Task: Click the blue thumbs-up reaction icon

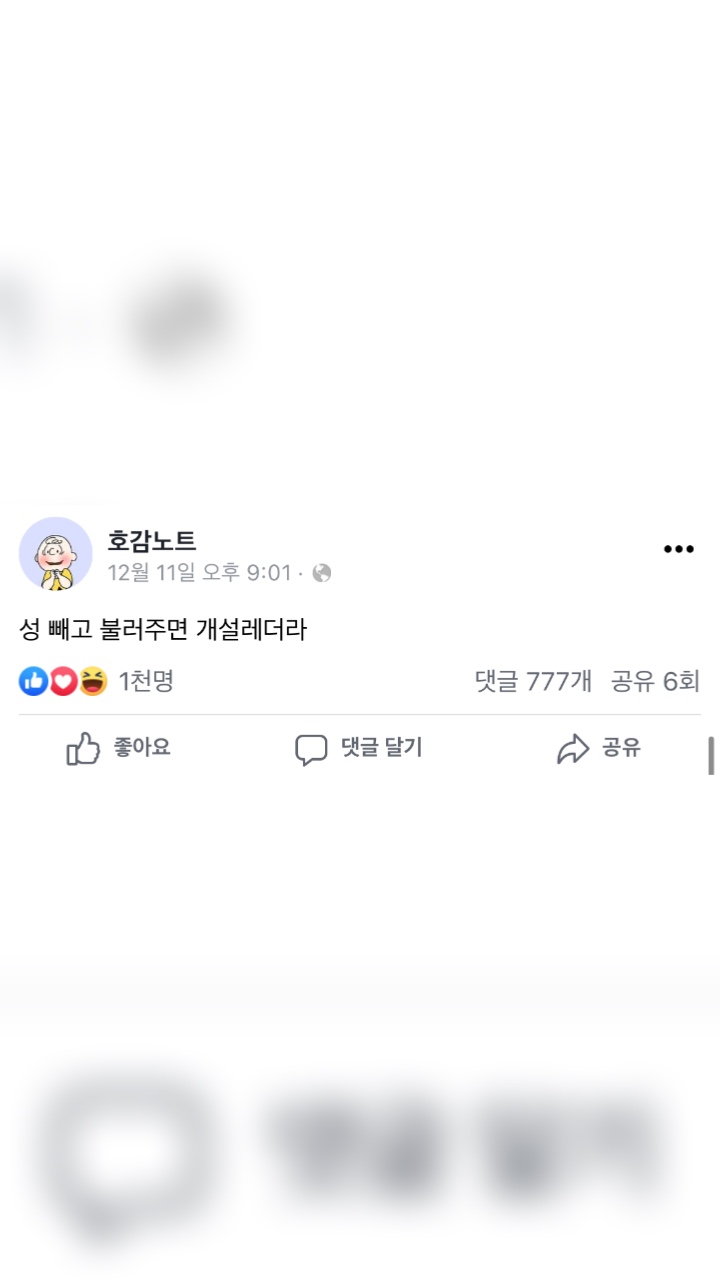Action: [x=34, y=682]
